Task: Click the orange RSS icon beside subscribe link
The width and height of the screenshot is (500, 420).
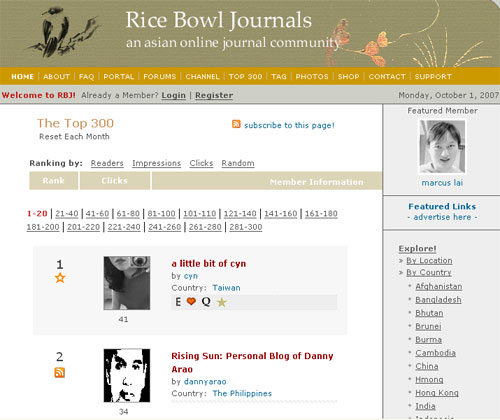Action: pyautogui.click(x=236, y=124)
